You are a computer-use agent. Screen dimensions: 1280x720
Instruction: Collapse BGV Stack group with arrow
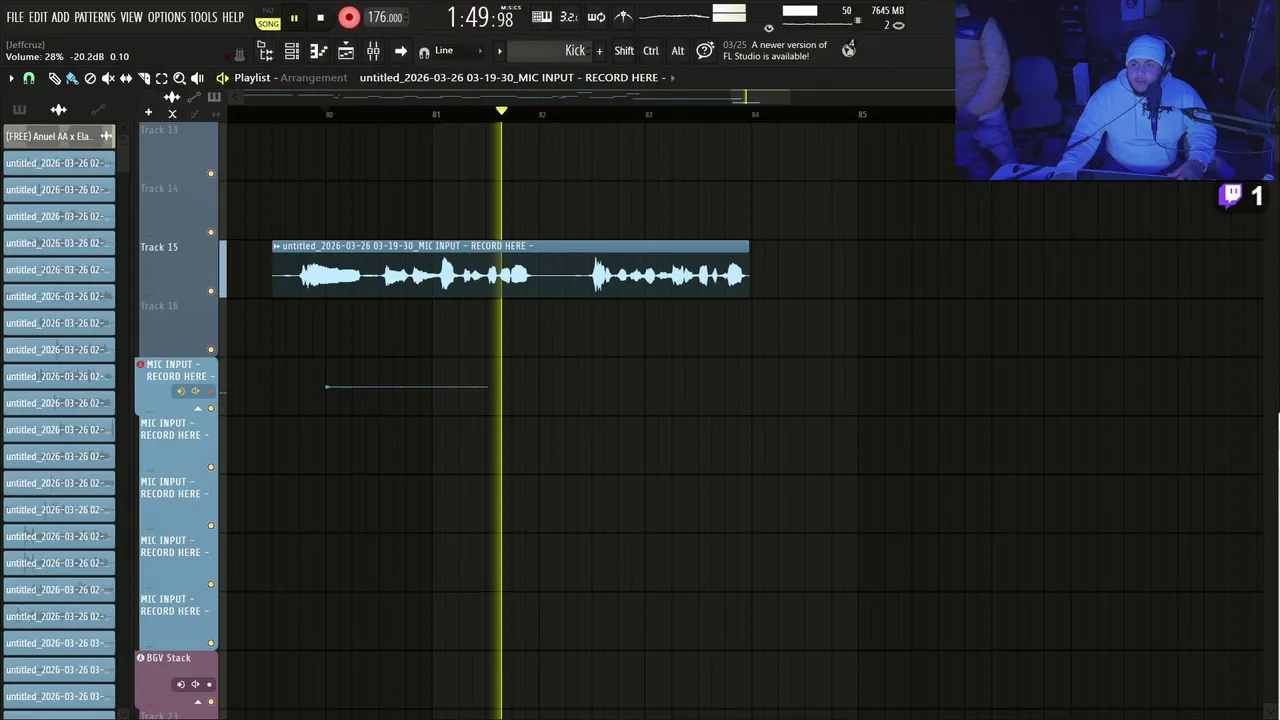point(198,701)
